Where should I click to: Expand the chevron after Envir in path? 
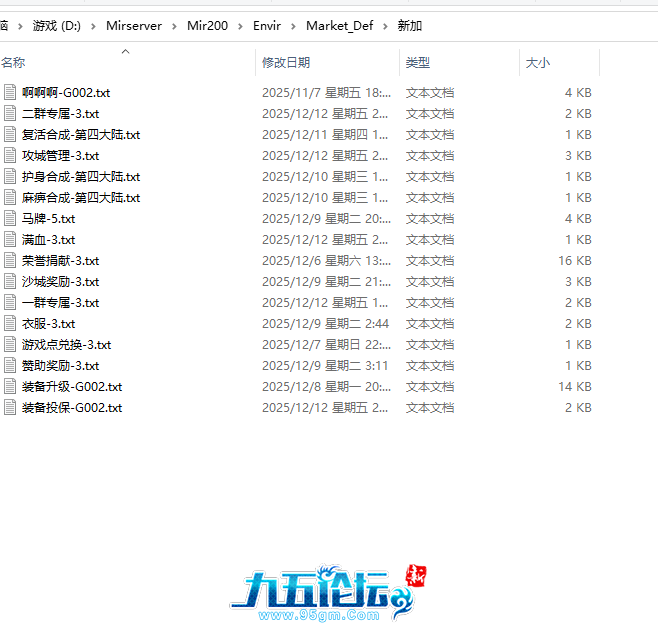(294, 26)
